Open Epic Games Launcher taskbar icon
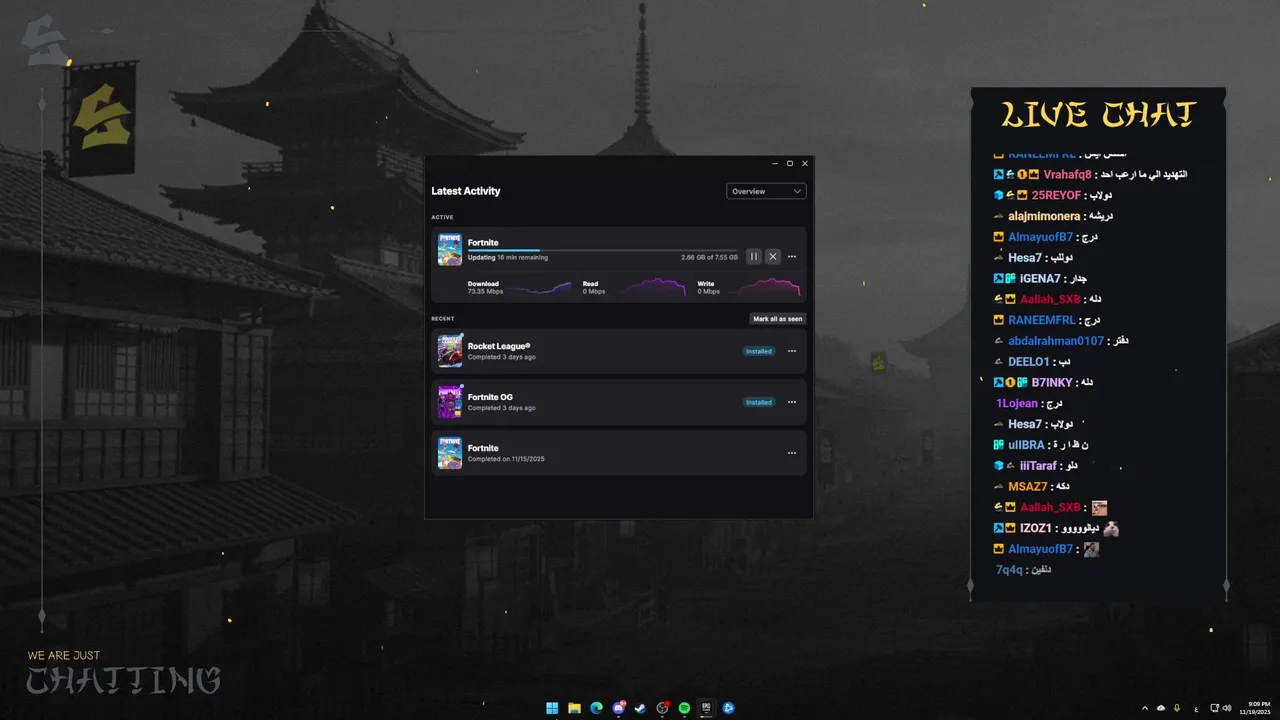Viewport: 1280px width, 720px height. point(706,708)
